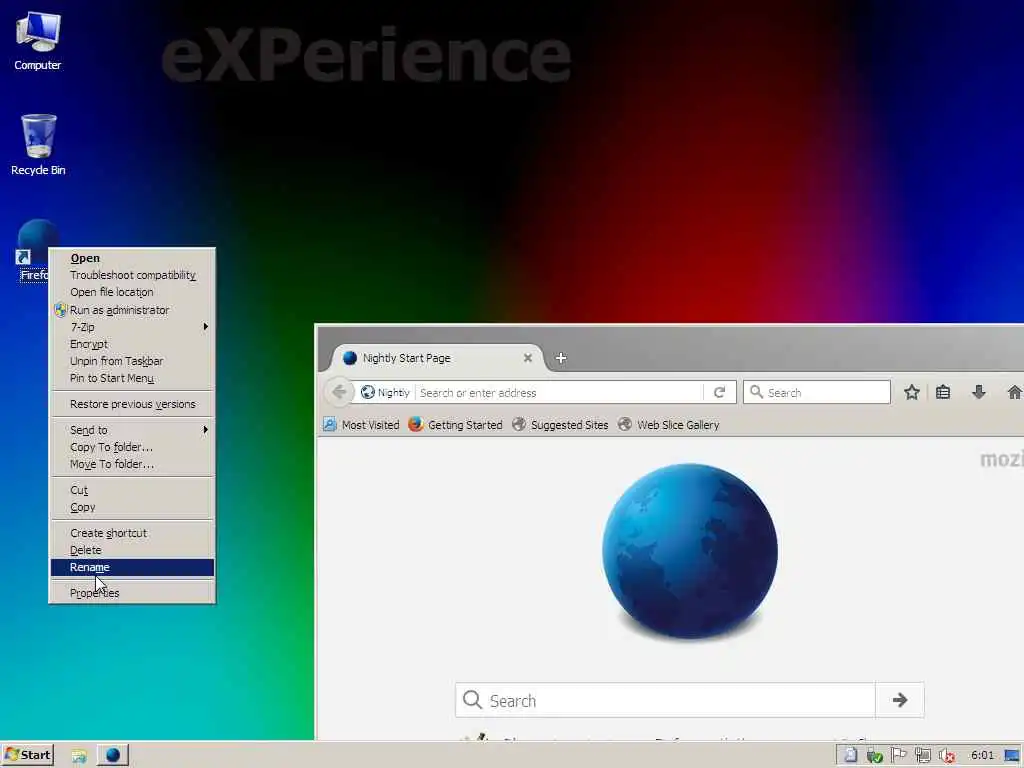
Task: Choose Copy from context menu
Action: tap(133, 507)
